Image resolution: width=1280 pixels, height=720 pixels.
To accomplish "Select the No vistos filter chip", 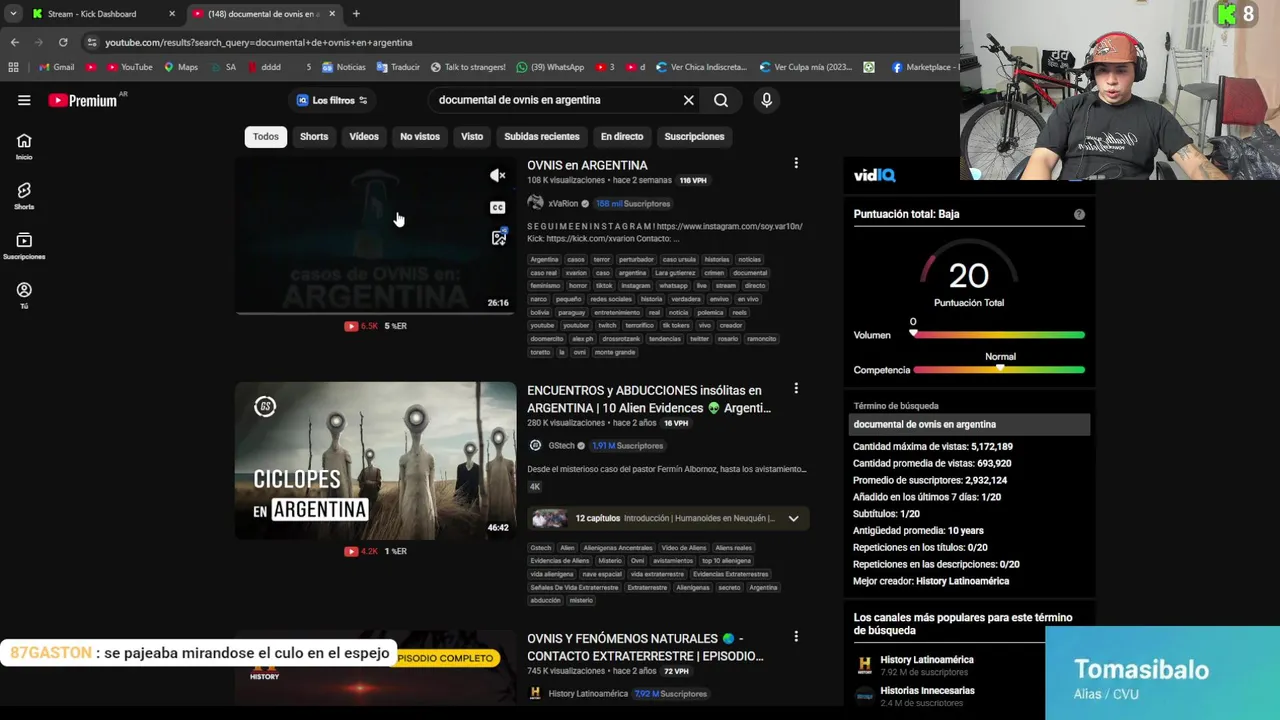I will (420, 136).
